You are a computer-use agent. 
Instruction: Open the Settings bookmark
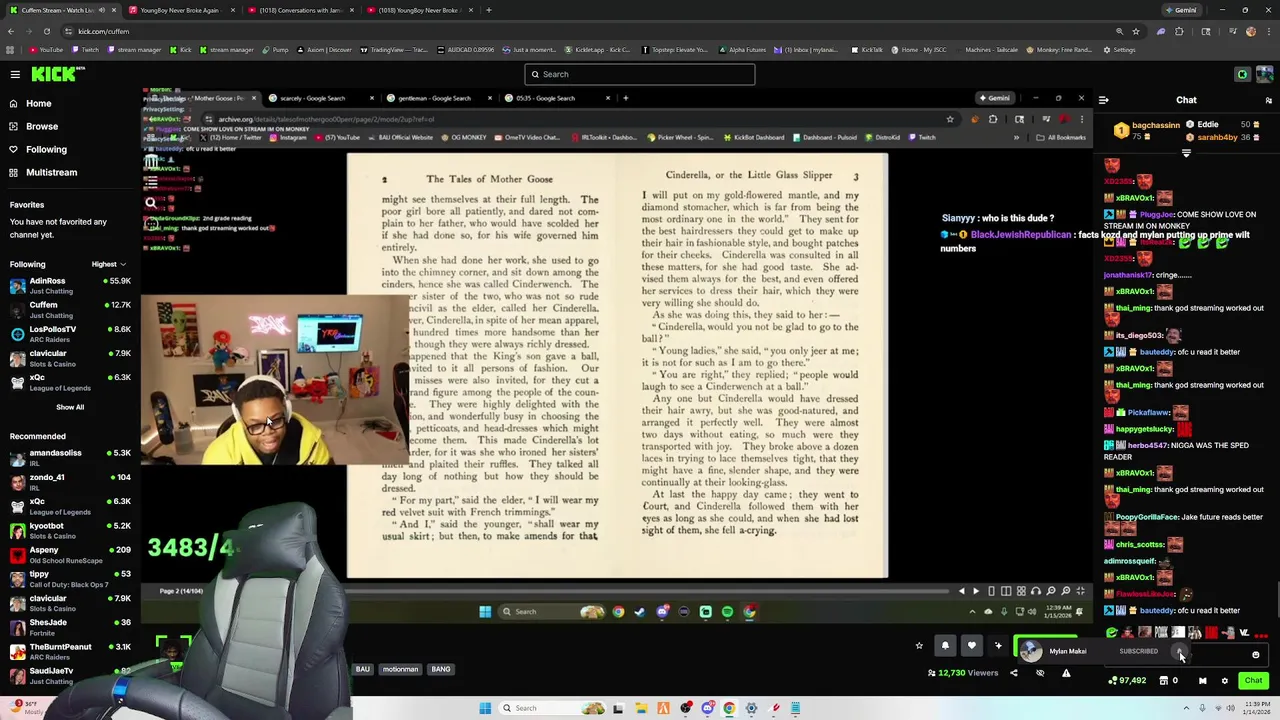tap(1119, 50)
